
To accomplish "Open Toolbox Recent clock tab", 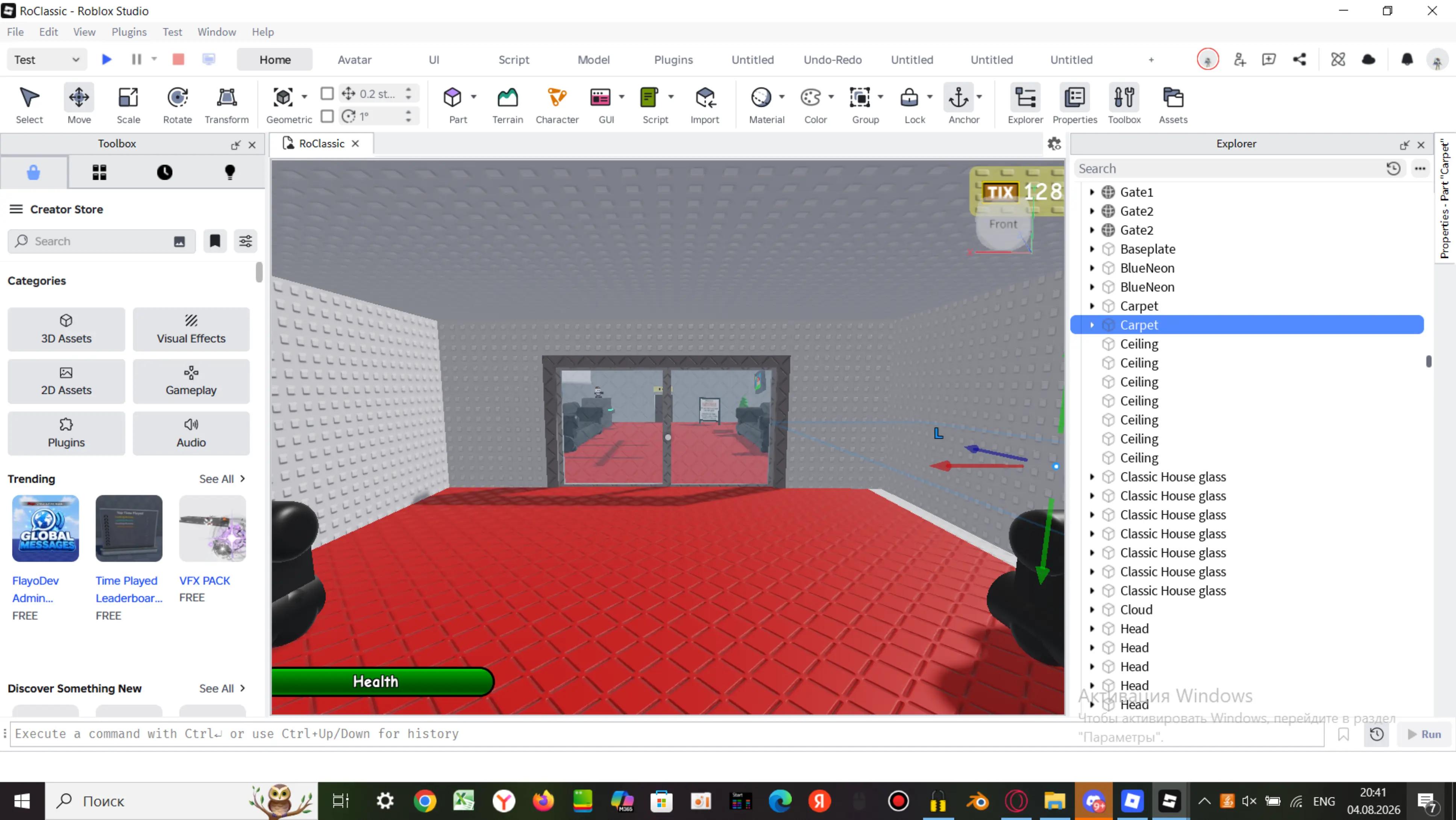I will click(x=164, y=172).
